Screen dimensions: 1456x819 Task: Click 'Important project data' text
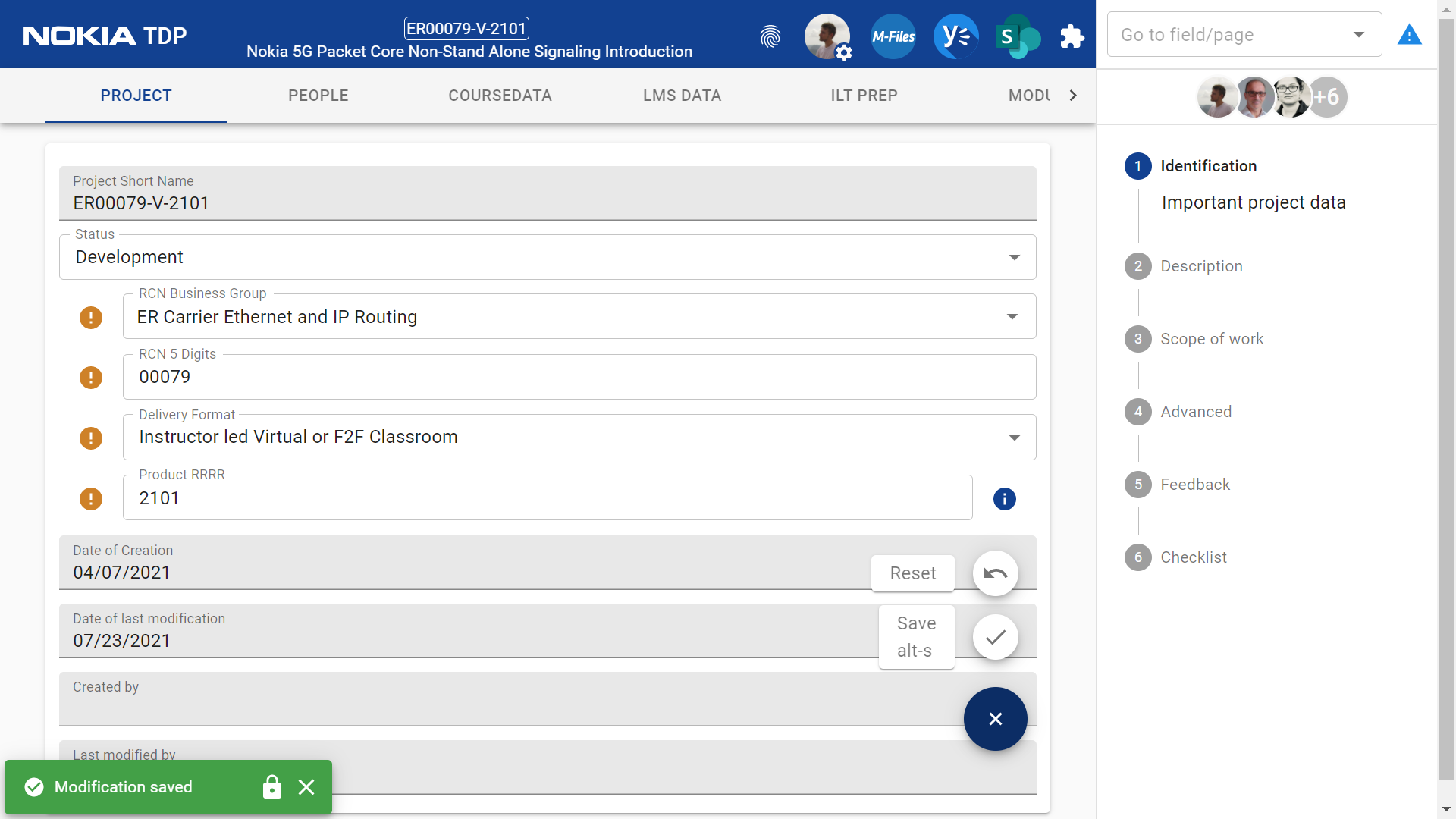click(x=1254, y=202)
